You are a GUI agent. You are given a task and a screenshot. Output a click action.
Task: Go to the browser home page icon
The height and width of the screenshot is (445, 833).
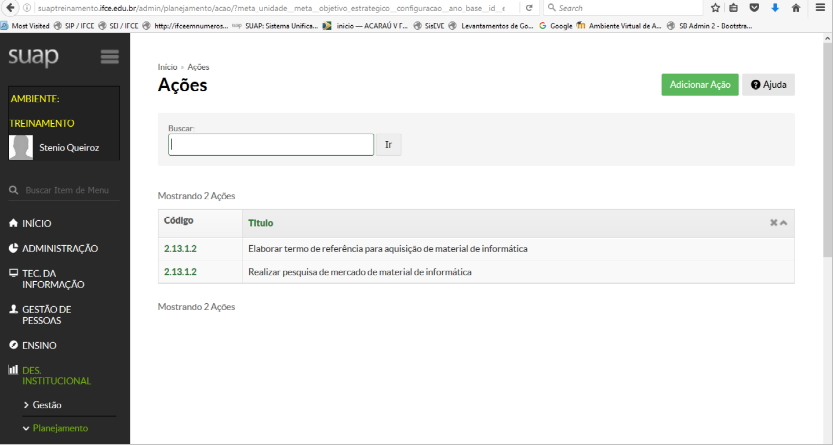tap(795, 7)
